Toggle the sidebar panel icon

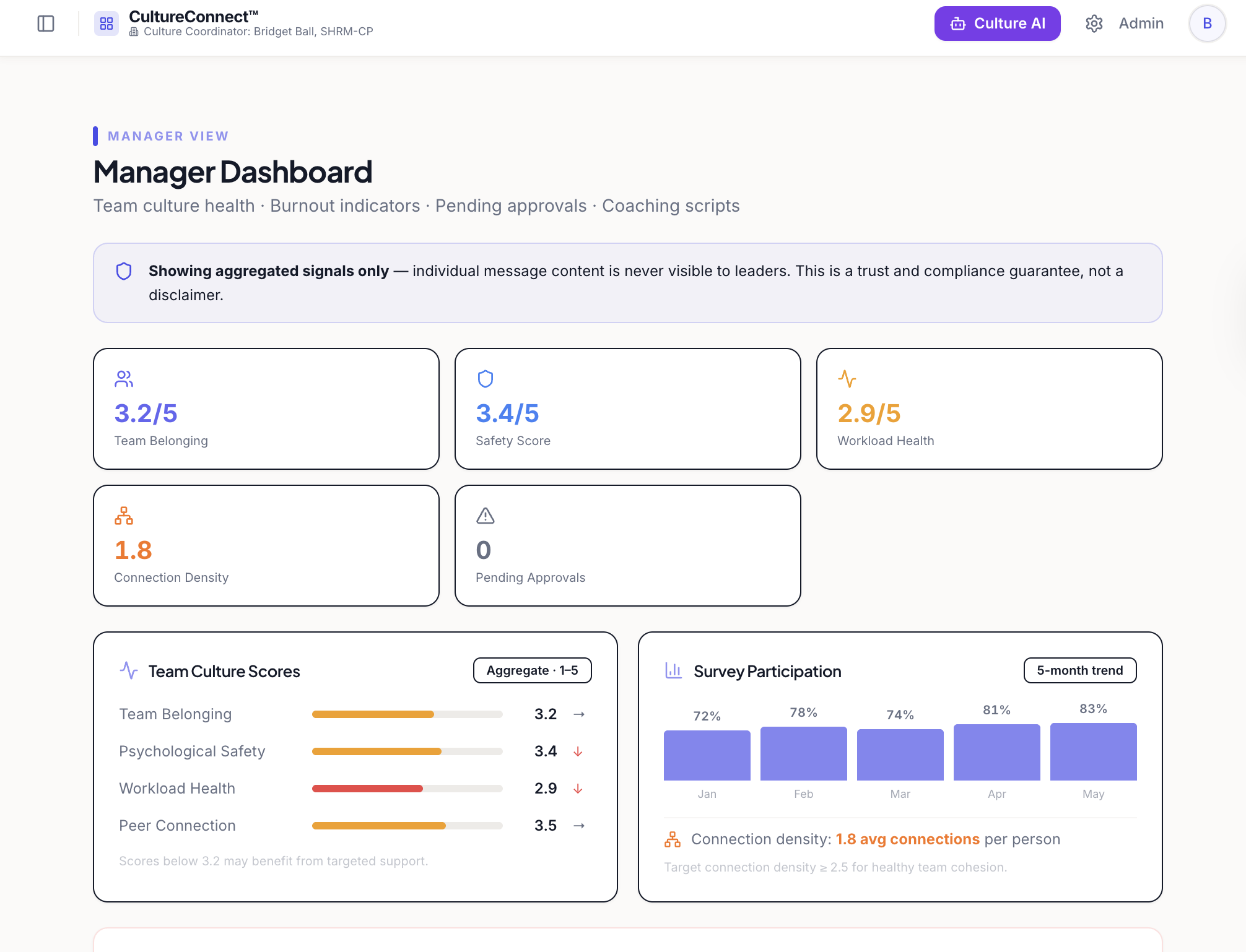46,24
